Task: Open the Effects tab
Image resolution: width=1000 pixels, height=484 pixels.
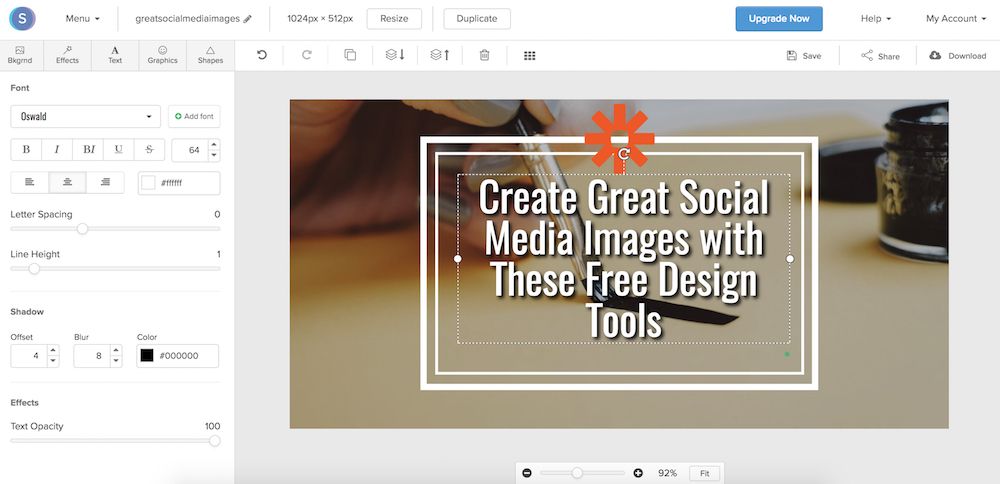Action: [x=67, y=55]
